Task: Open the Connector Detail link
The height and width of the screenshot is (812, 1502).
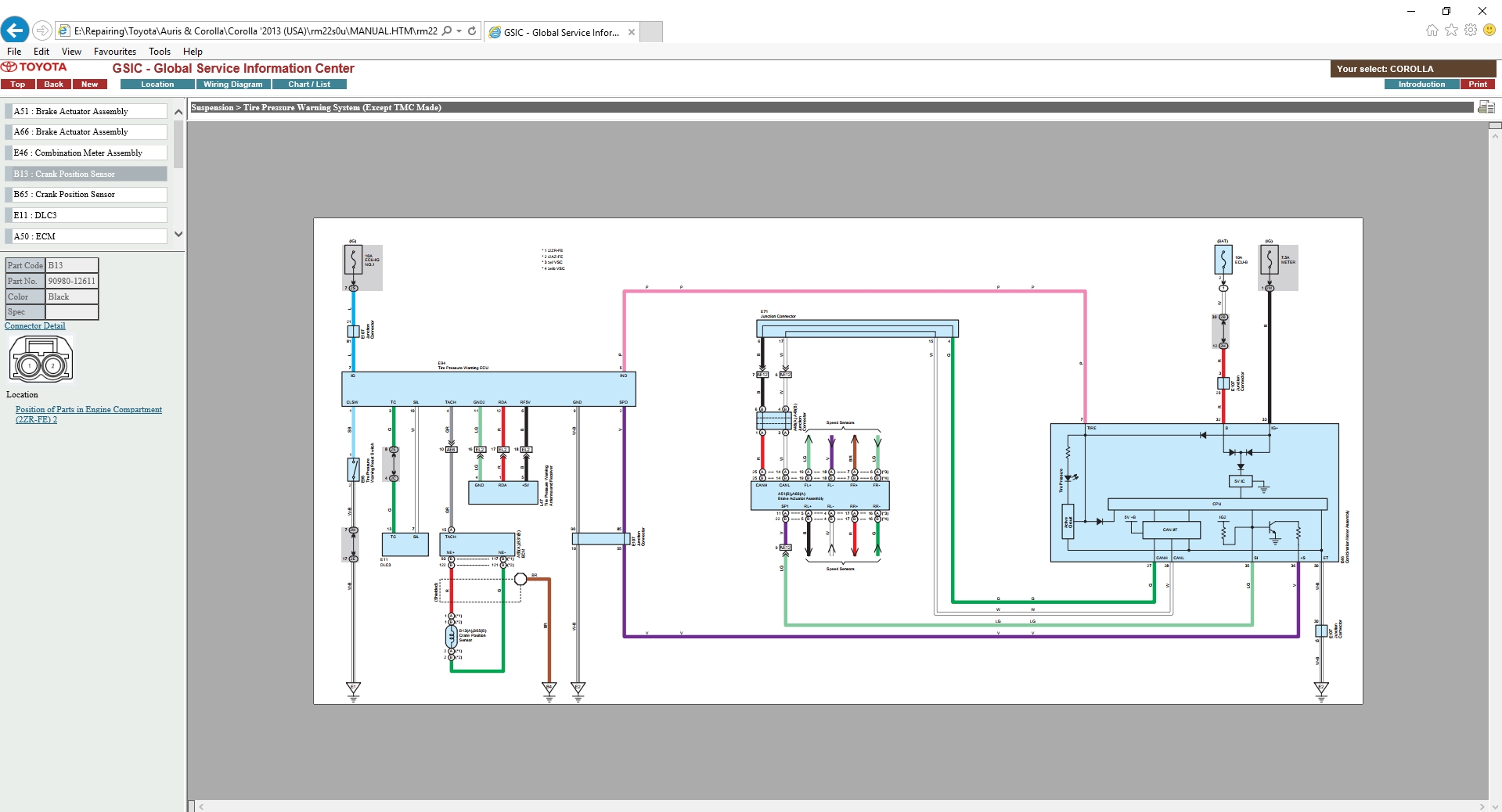Action: pyautogui.click(x=35, y=326)
